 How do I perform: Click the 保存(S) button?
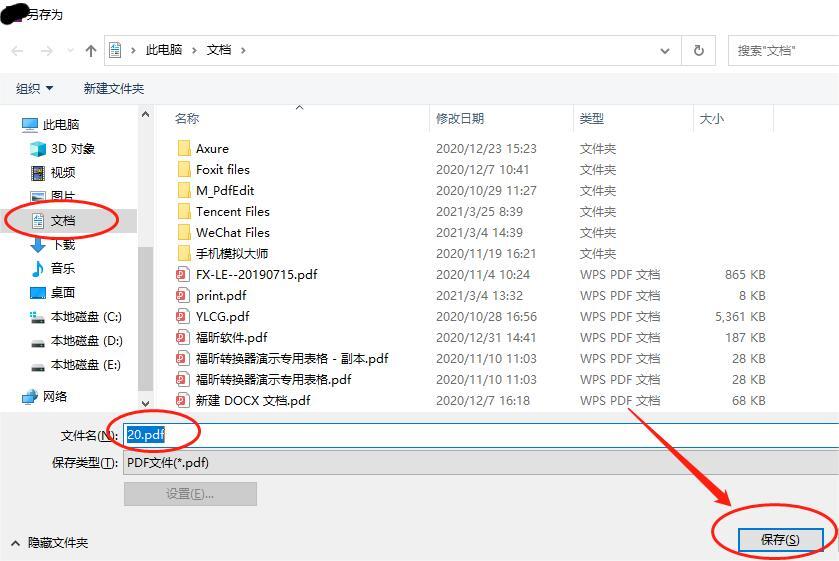point(780,540)
